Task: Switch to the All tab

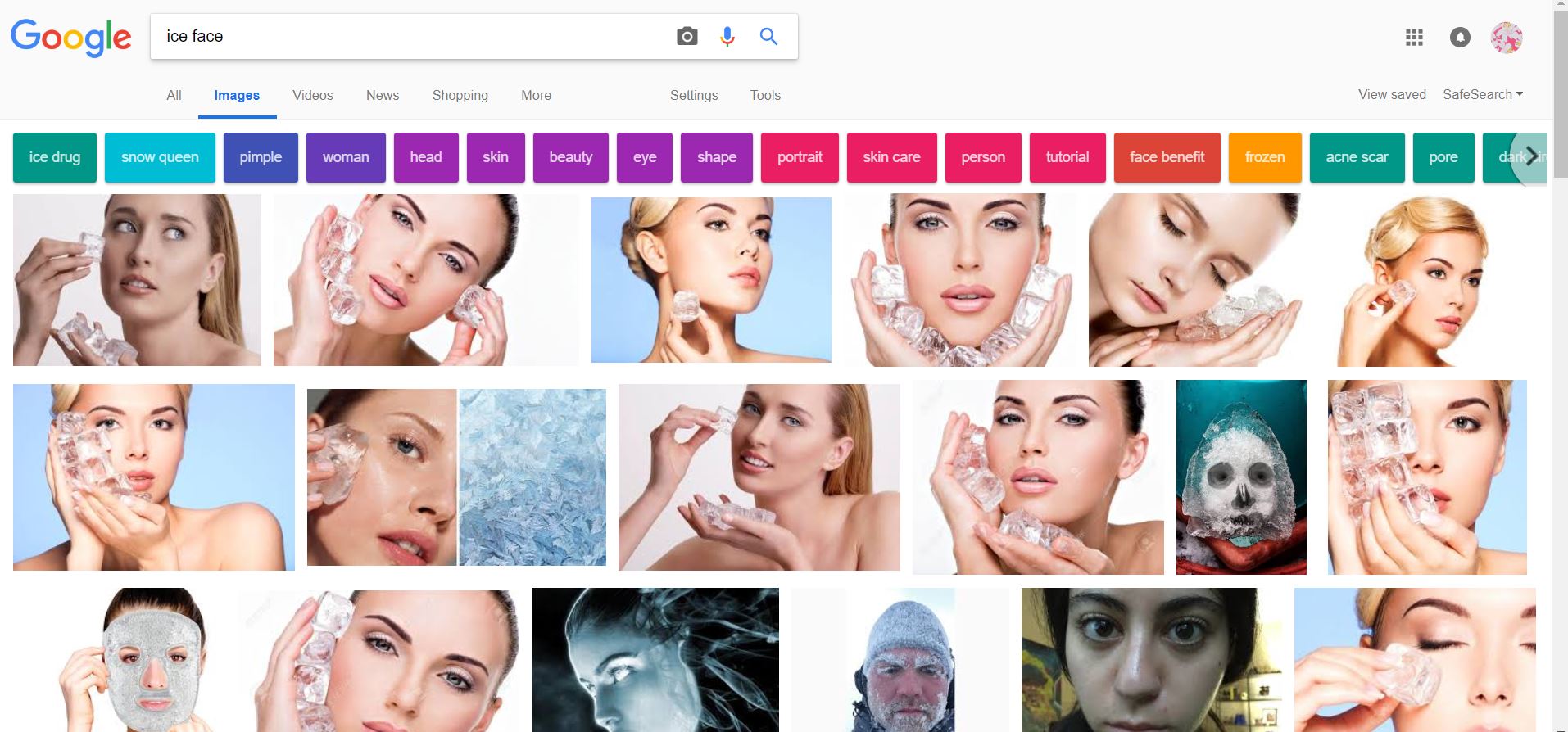Action: (x=174, y=95)
